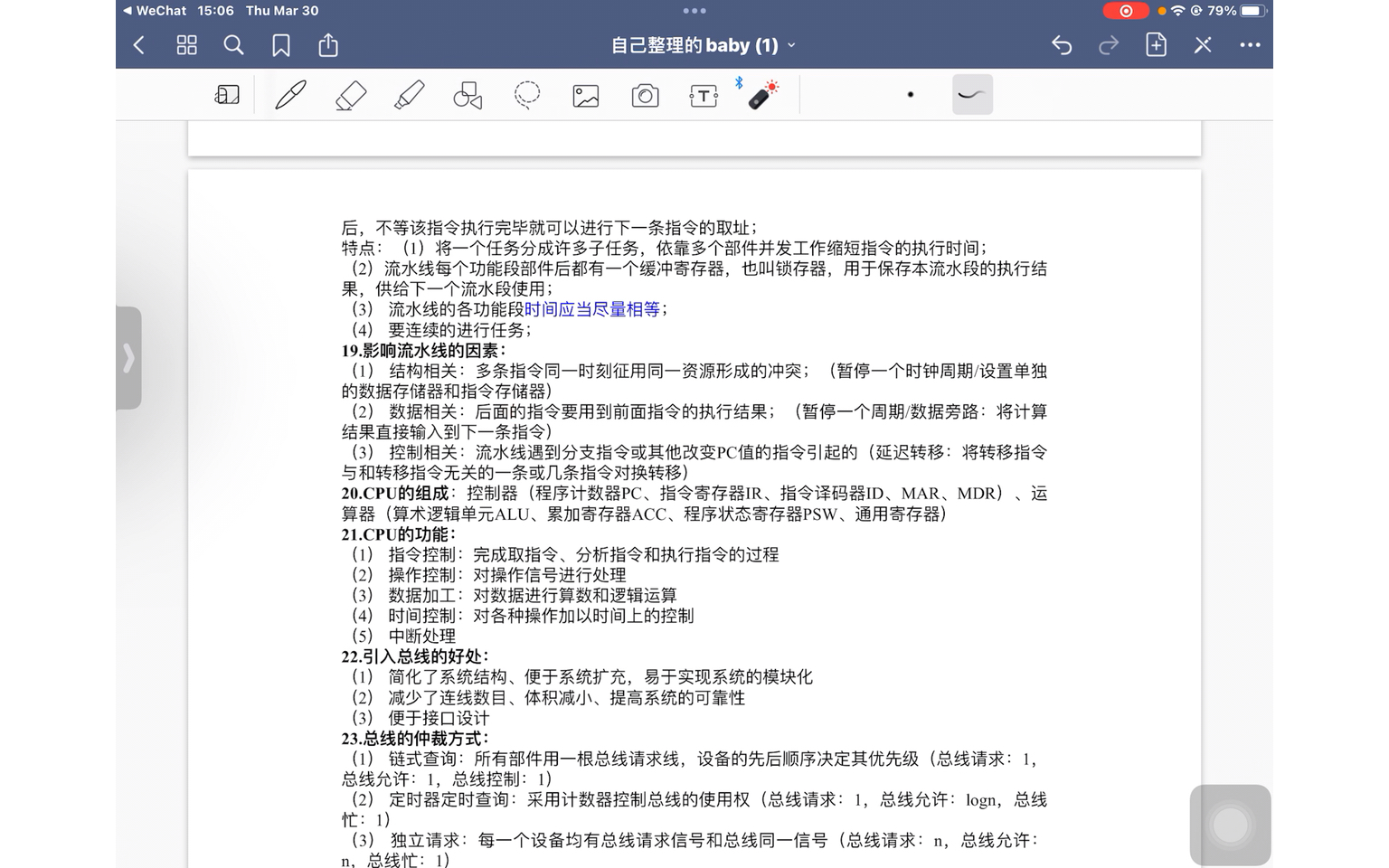Select the Laser pointer tool
Image resolution: width=1389 pixels, height=868 pixels.
pos(763,94)
